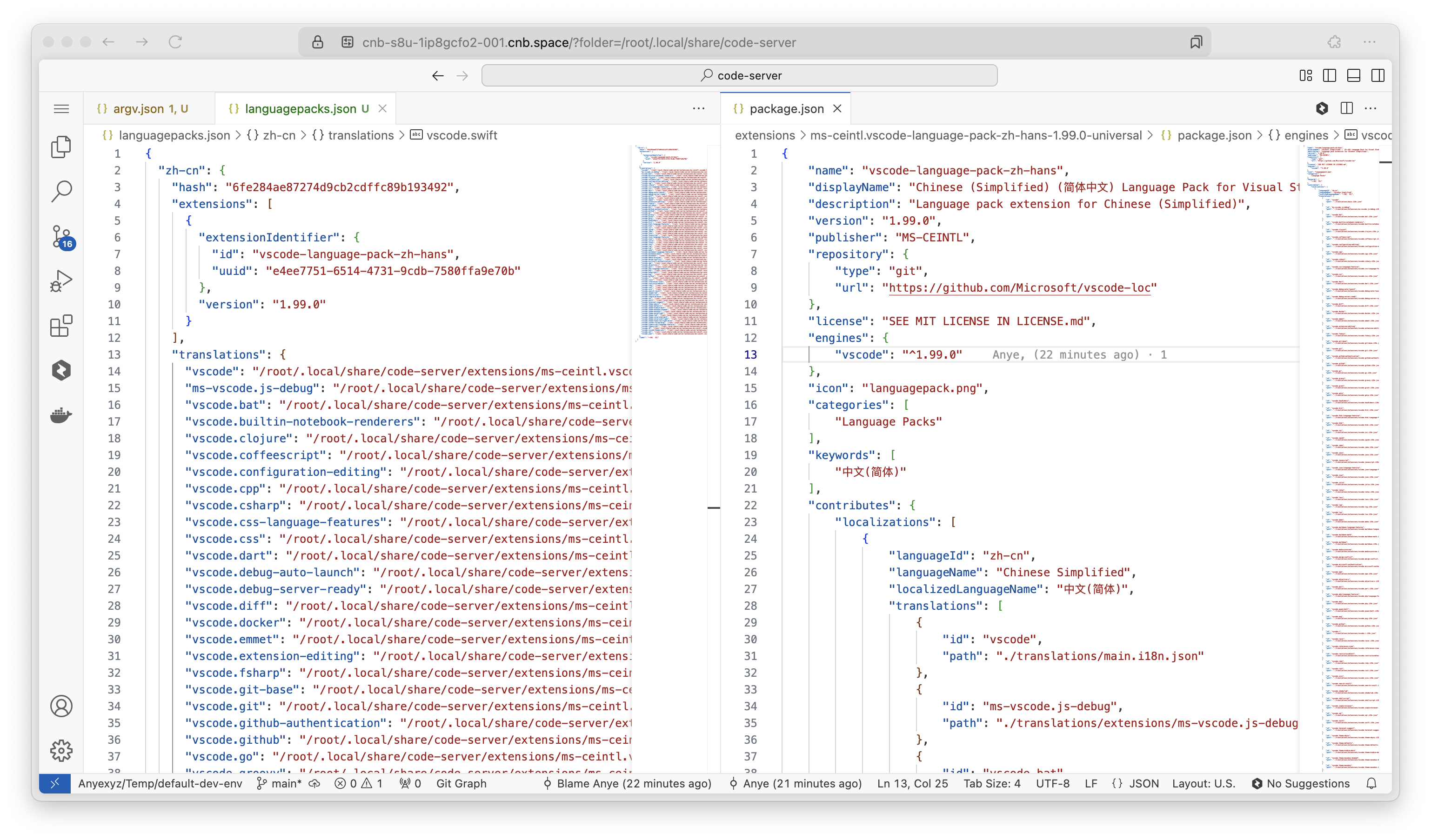Click the hexagon icon in right editor toolbar
The width and height of the screenshot is (1431, 840).
1322,108
